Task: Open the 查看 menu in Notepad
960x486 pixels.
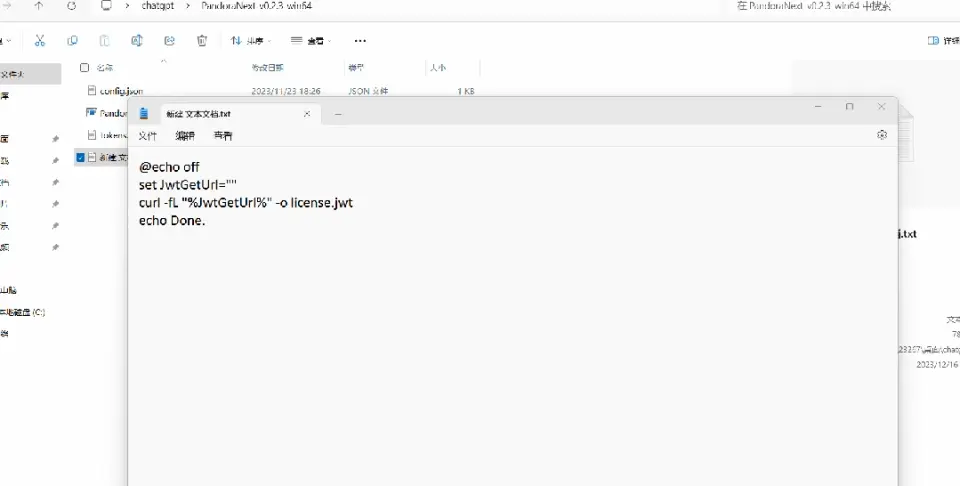Action: (x=223, y=136)
